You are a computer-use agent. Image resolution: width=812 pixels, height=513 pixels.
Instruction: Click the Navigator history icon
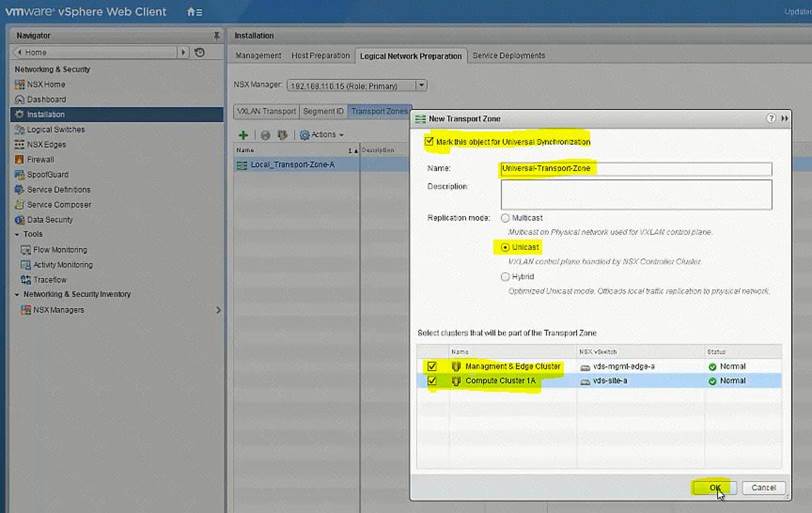pyautogui.click(x=200, y=52)
